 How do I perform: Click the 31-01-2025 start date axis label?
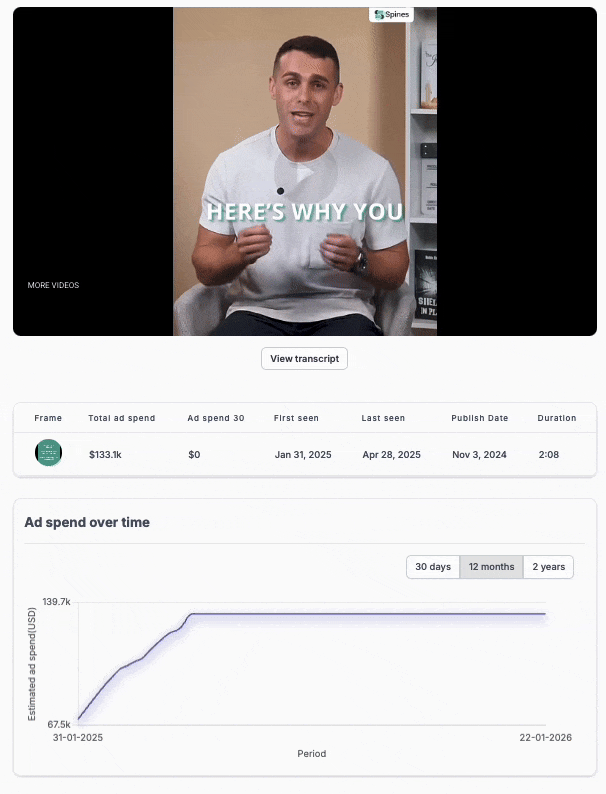coord(78,737)
